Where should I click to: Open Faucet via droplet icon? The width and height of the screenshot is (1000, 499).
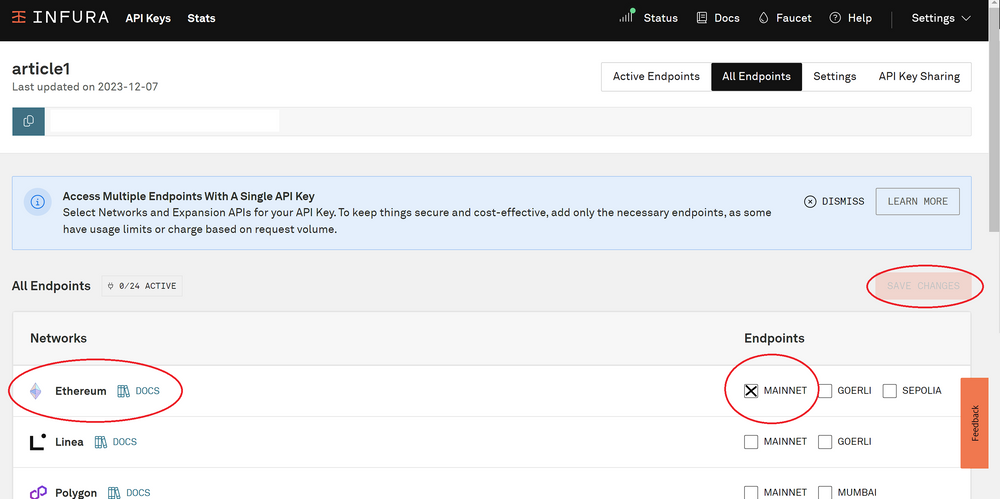(x=785, y=18)
